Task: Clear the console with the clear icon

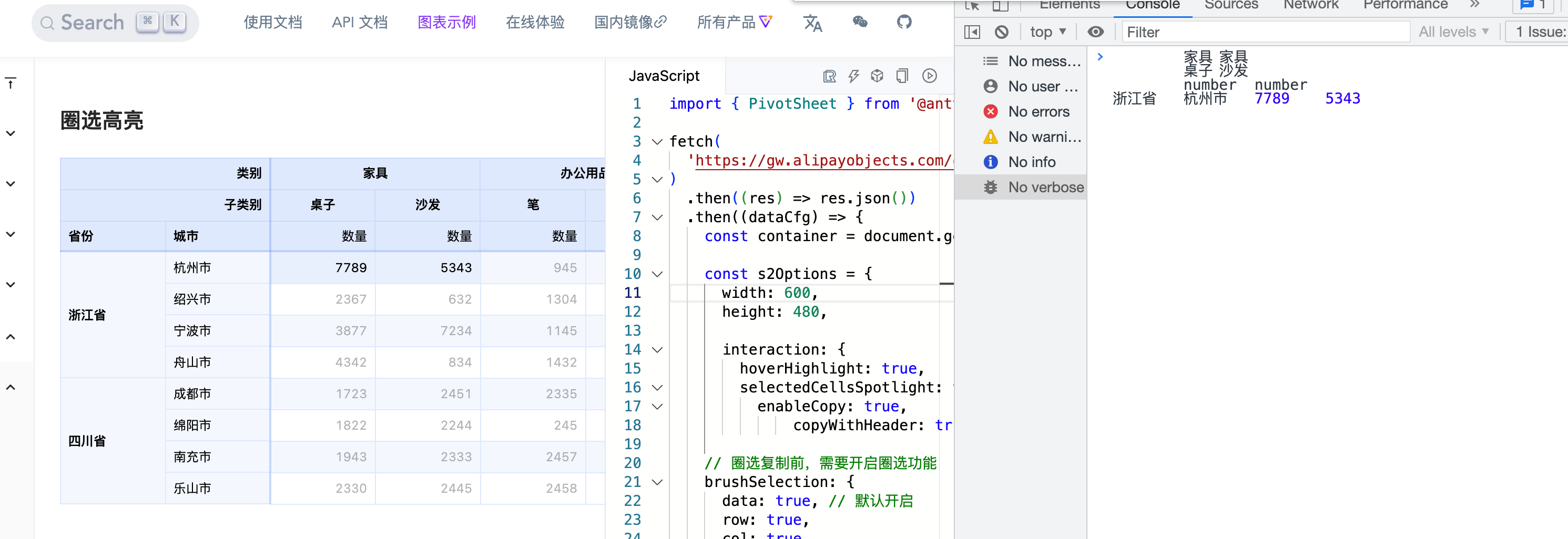Action: point(1001,32)
